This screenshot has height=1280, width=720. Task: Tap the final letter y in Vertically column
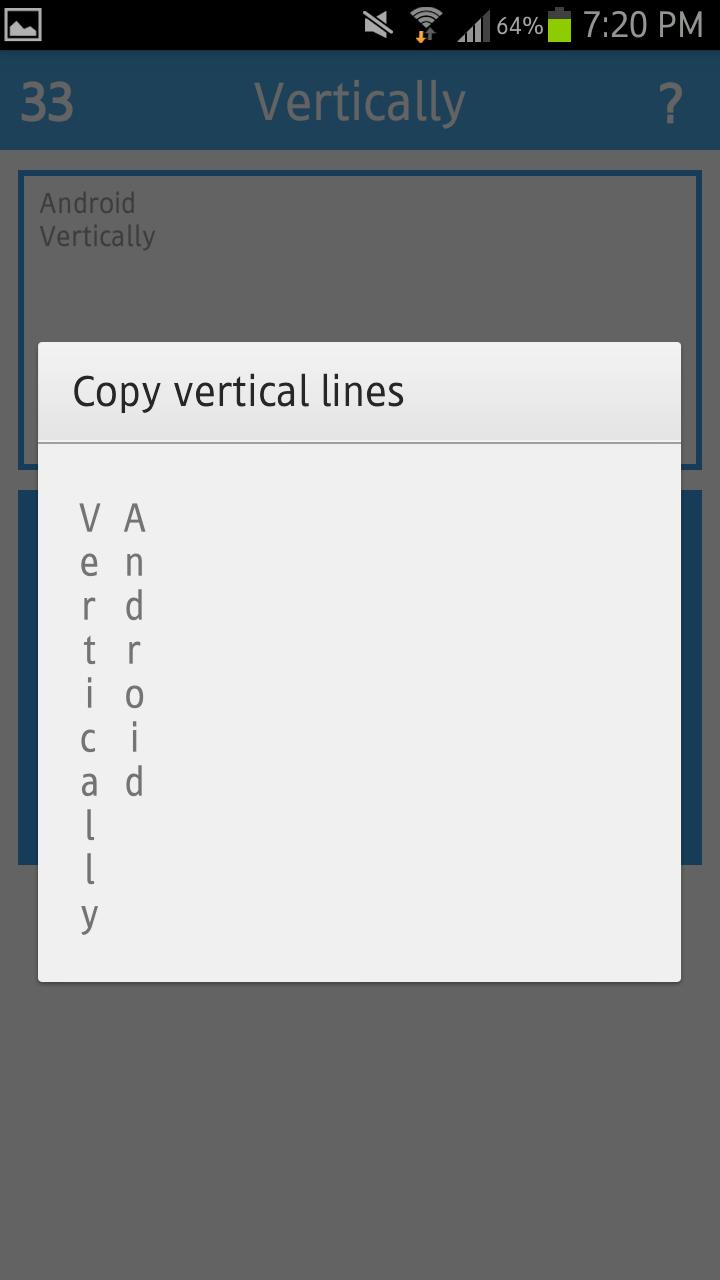click(88, 913)
